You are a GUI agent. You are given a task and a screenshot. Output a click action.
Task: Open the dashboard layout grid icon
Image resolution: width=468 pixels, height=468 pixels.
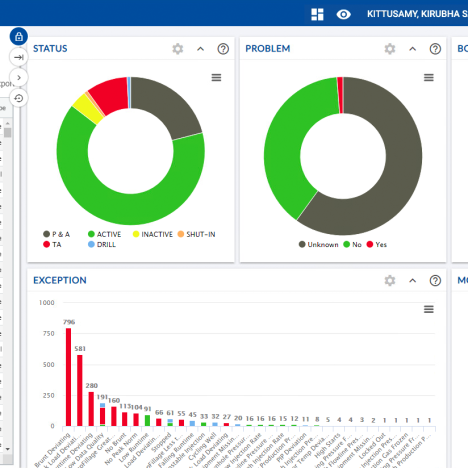[x=317, y=14]
